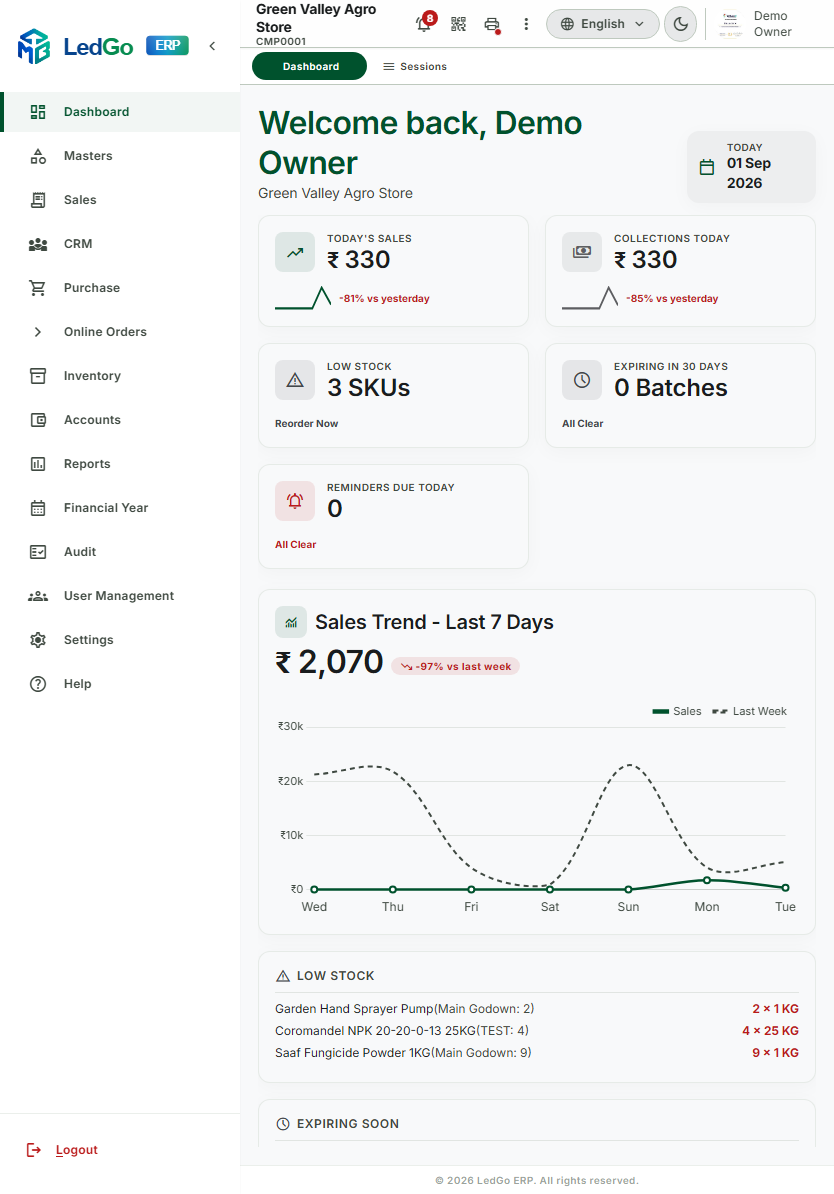Click Today's Sales trend icon
This screenshot has height=1194, width=834.
point(295,253)
